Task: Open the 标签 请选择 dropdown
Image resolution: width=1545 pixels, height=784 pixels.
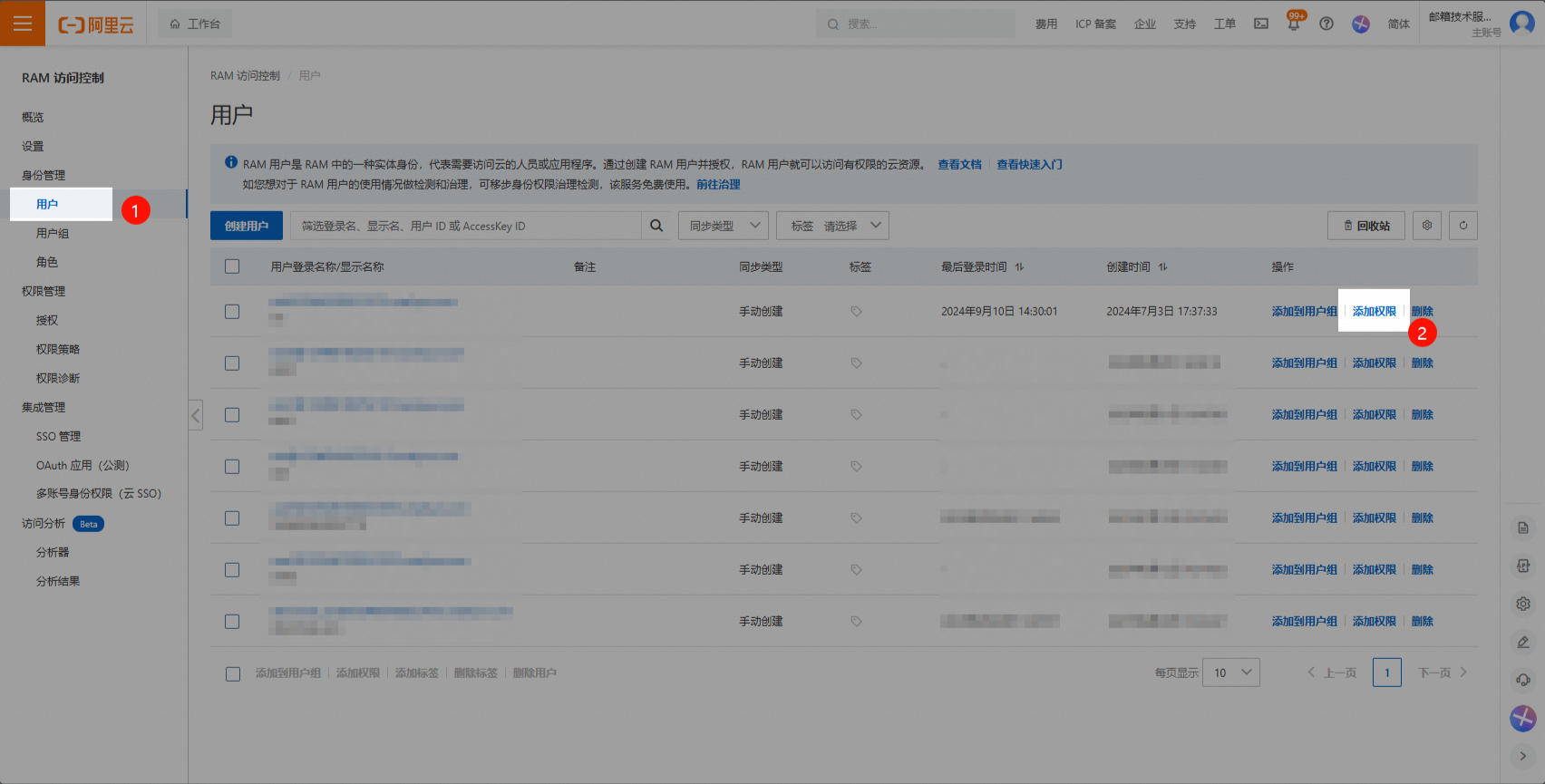Action: (x=832, y=226)
